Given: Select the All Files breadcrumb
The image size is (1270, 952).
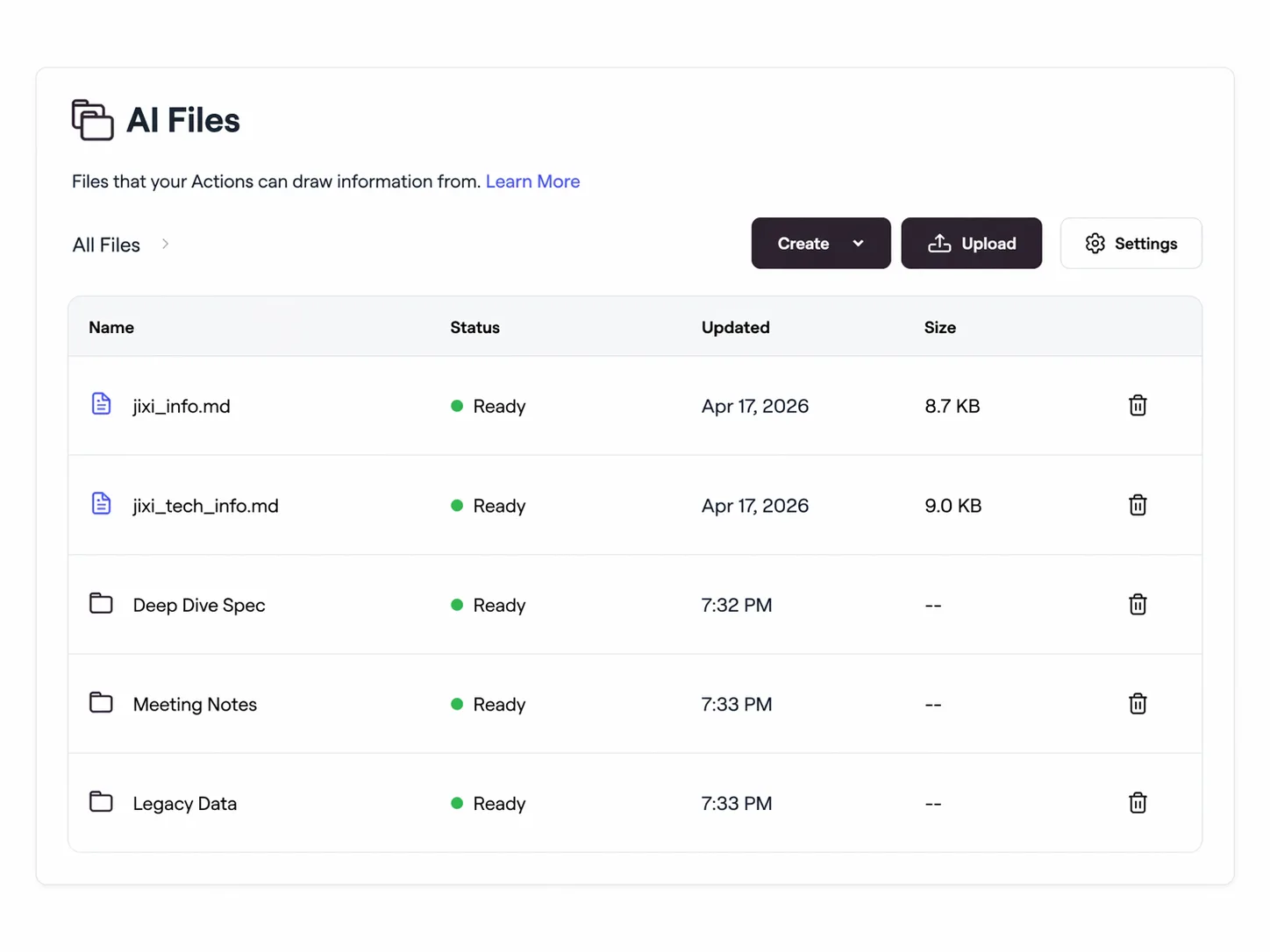Looking at the screenshot, I should pyautogui.click(x=105, y=244).
